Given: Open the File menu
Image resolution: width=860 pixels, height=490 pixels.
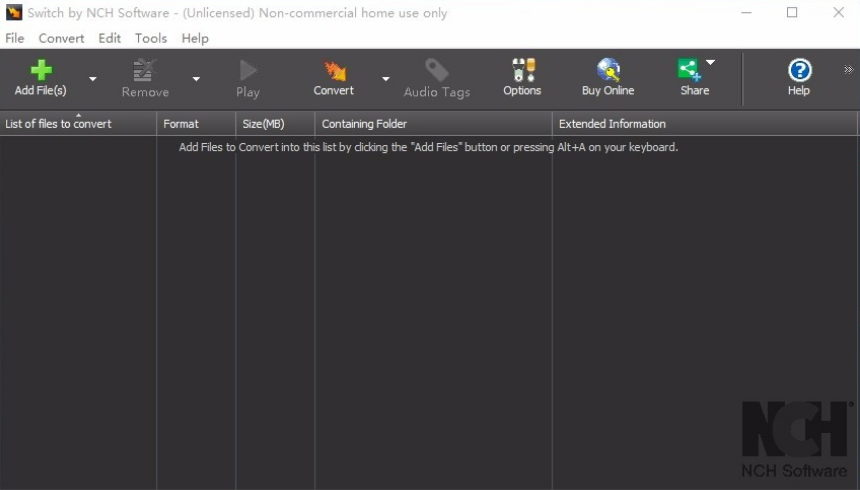Looking at the screenshot, I should (x=15, y=38).
